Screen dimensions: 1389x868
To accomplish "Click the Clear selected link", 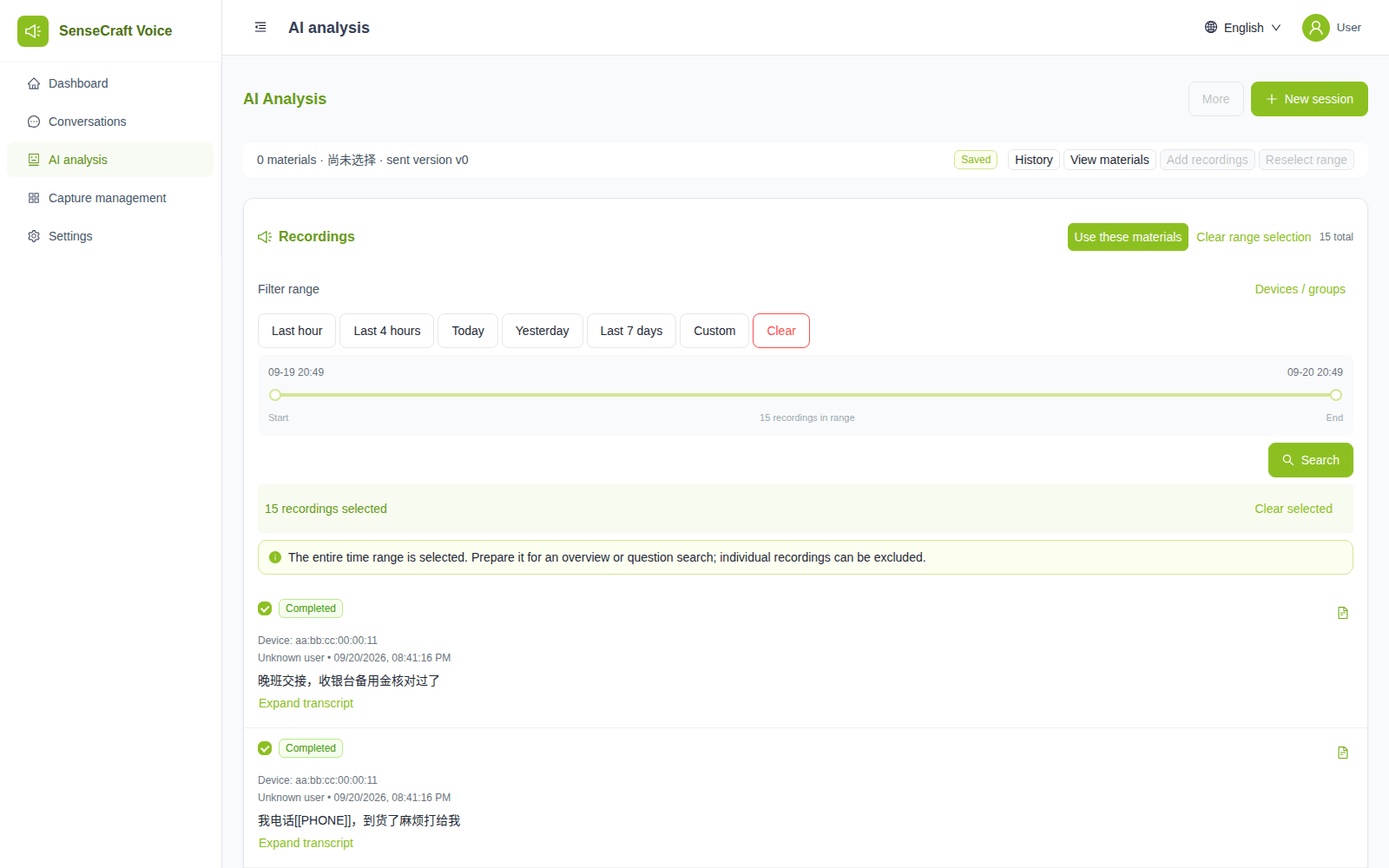I will 1294,509.
